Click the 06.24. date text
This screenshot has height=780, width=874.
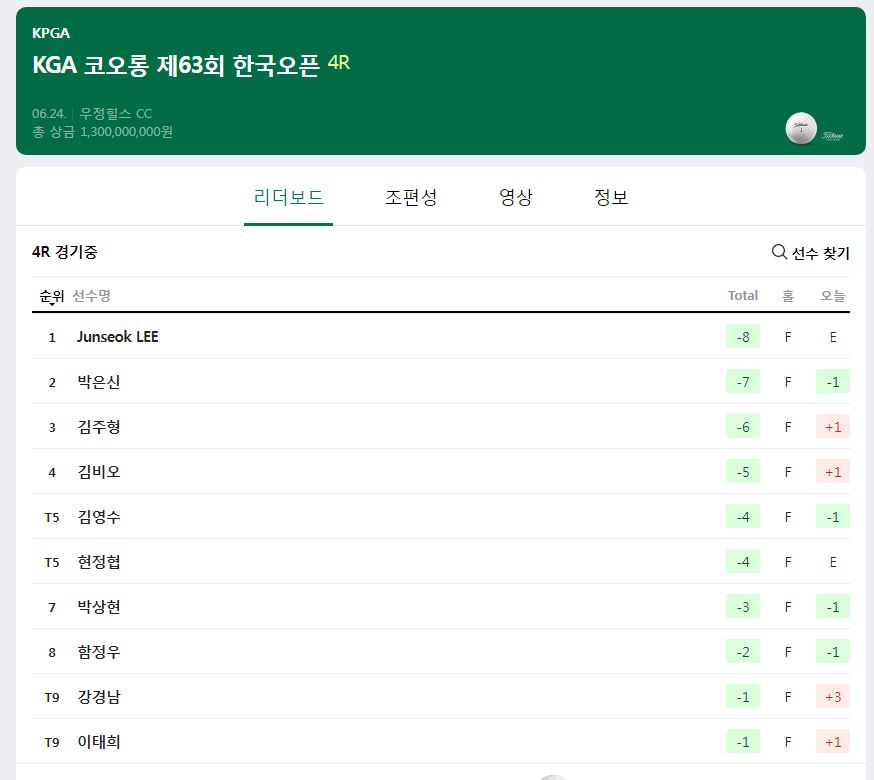49,114
